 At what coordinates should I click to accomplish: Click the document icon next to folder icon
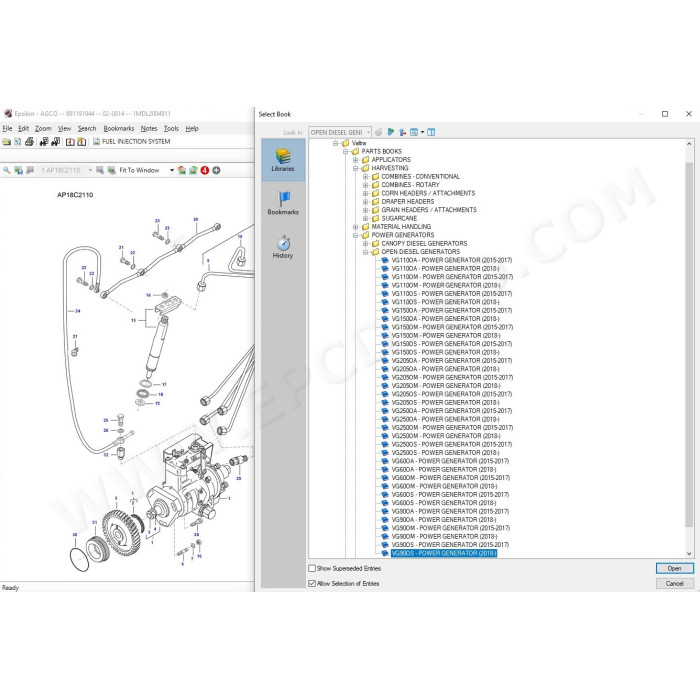coord(18,142)
